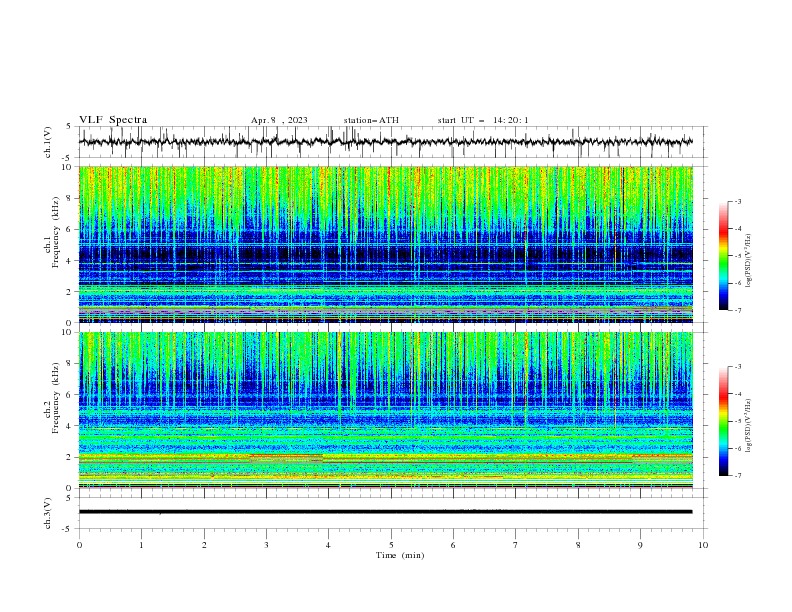Select the "start UT = 14:20: 1" text

(483, 120)
